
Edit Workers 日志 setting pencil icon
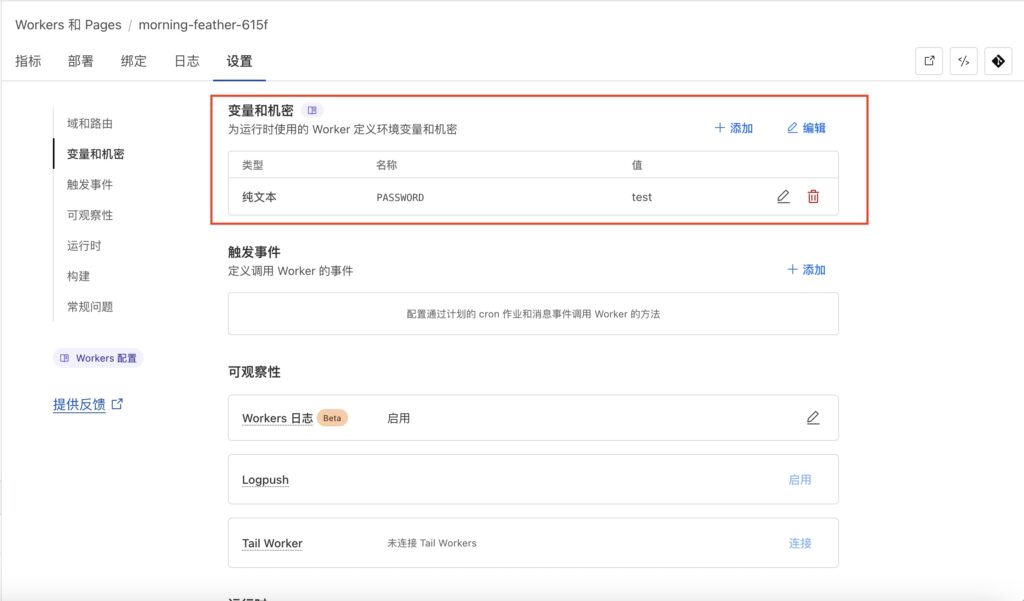click(813, 417)
